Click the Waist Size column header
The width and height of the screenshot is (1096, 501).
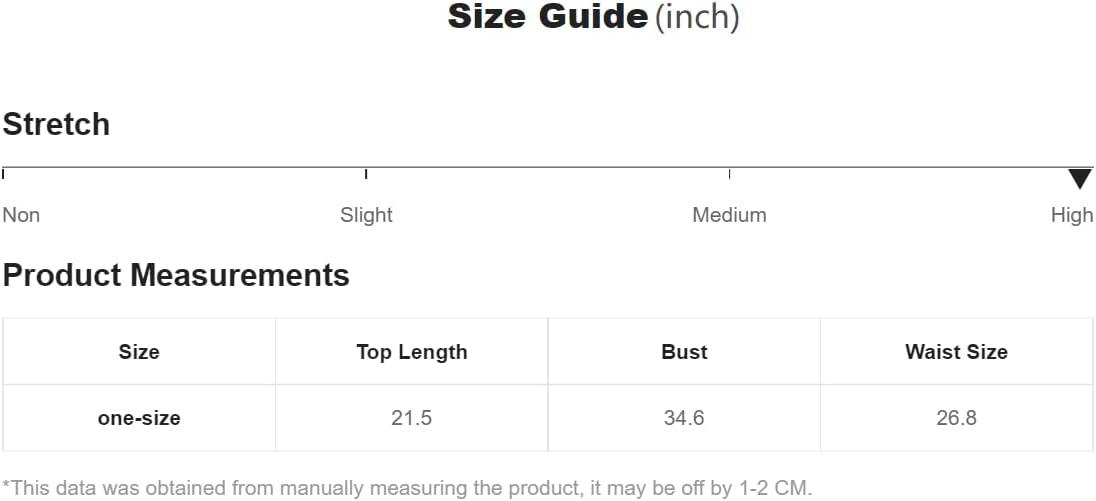956,351
